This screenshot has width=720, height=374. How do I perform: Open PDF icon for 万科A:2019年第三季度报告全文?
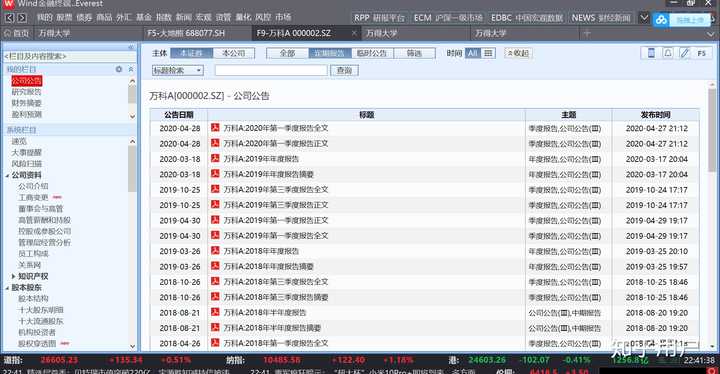click(x=215, y=189)
